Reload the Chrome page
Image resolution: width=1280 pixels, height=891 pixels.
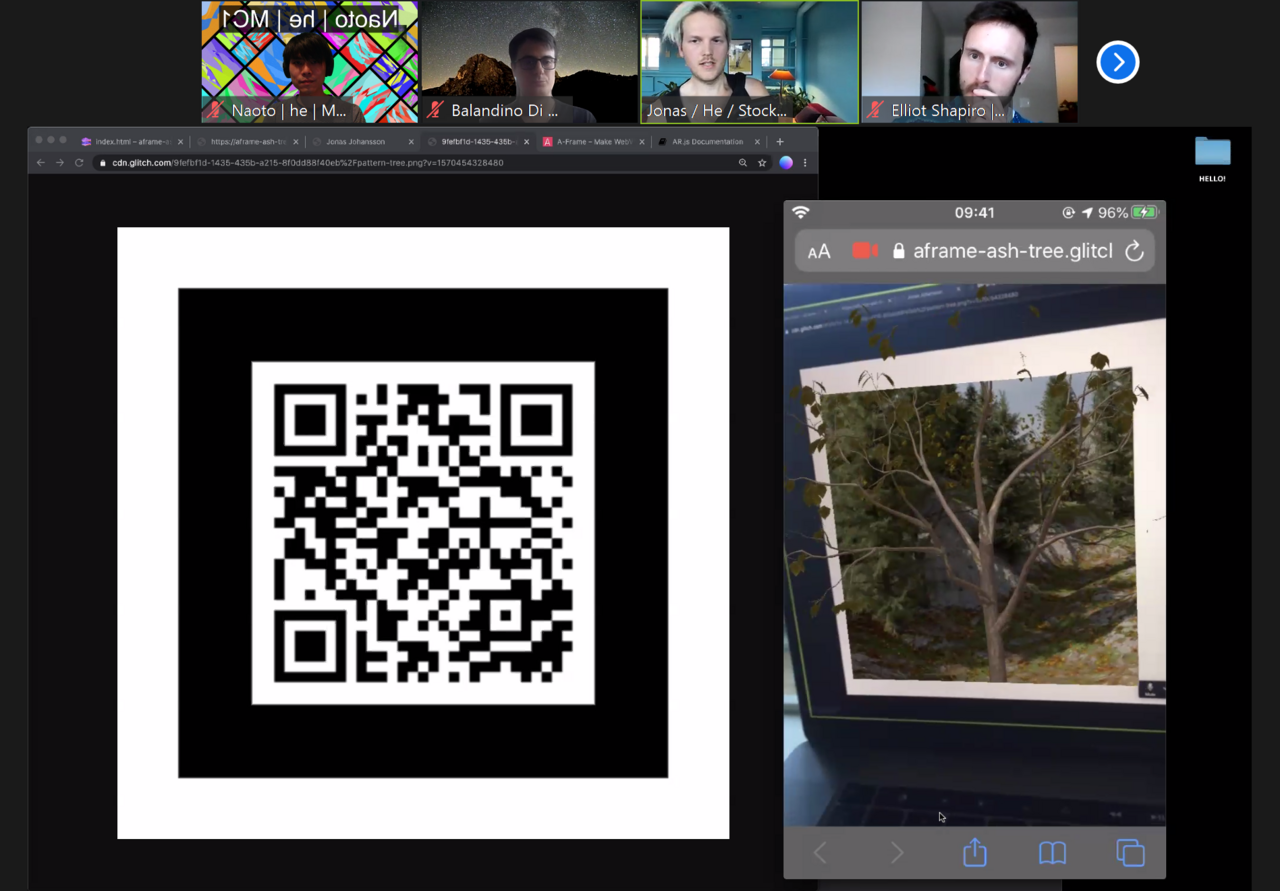click(x=79, y=163)
